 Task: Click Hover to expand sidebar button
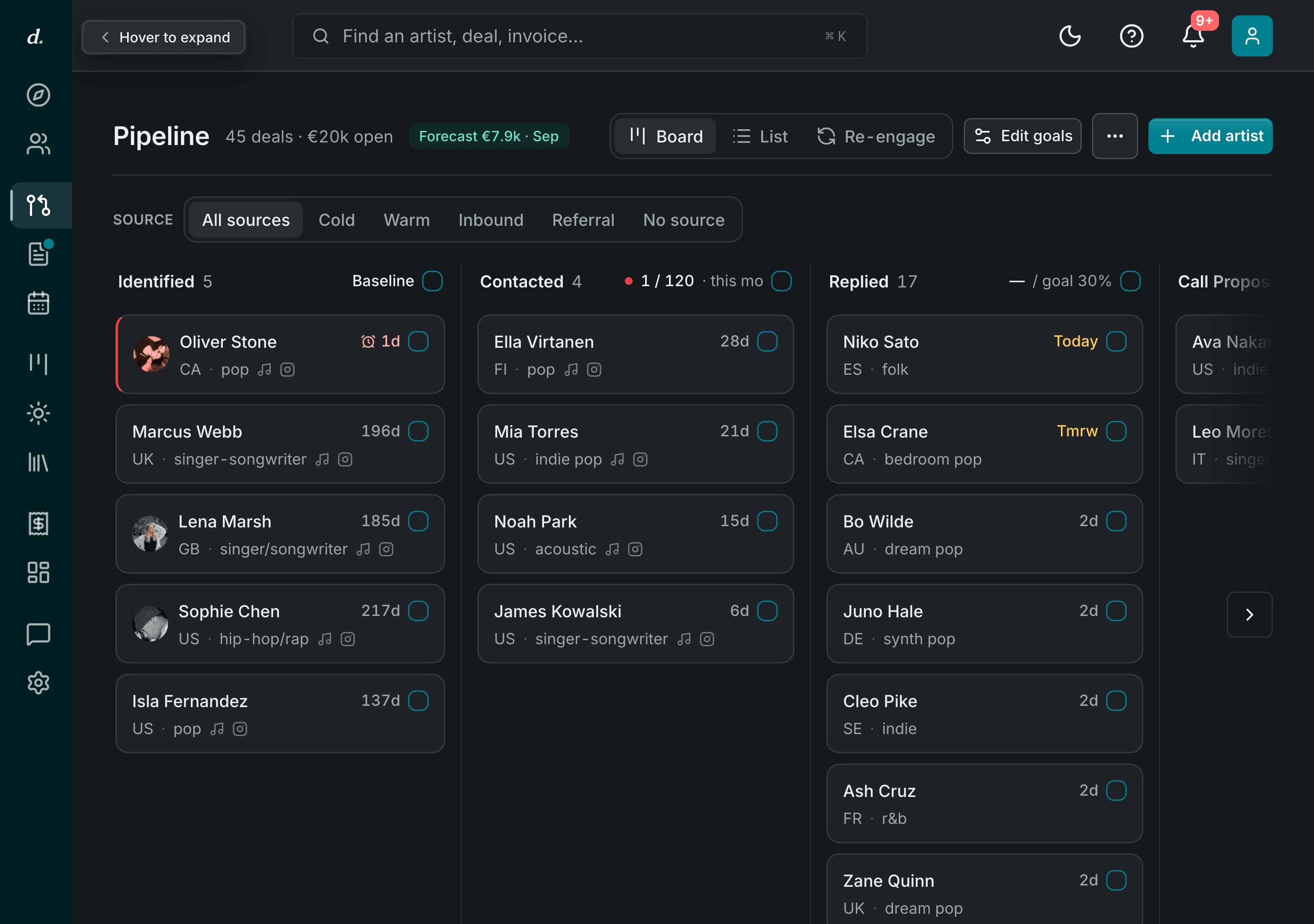(164, 37)
